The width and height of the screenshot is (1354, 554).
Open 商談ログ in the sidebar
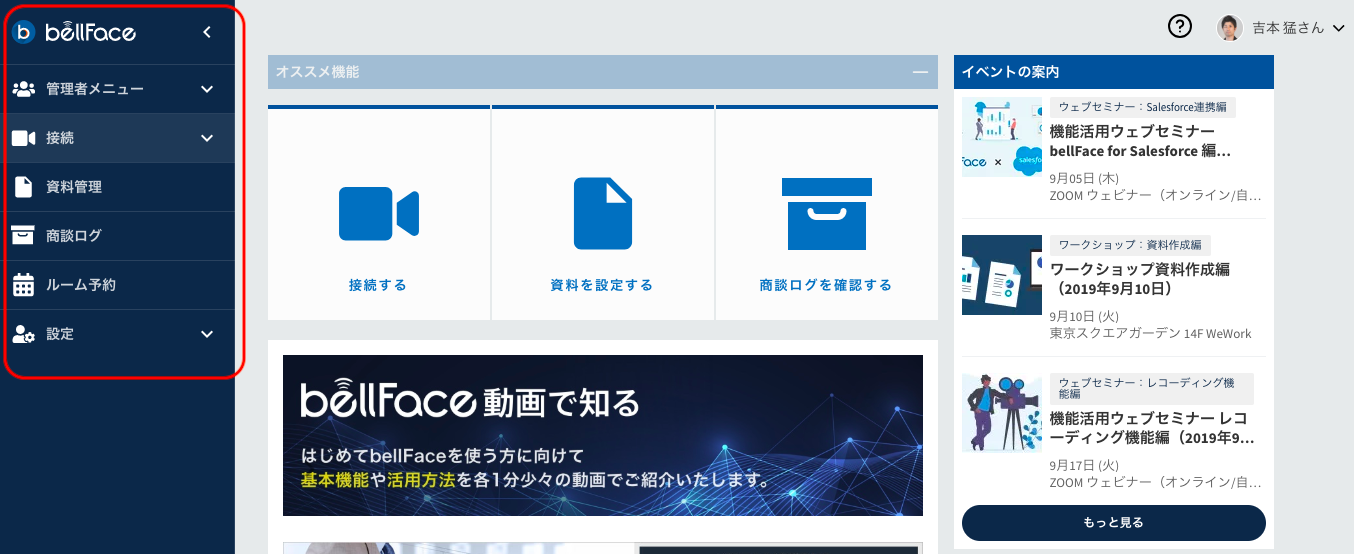click(118, 236)
